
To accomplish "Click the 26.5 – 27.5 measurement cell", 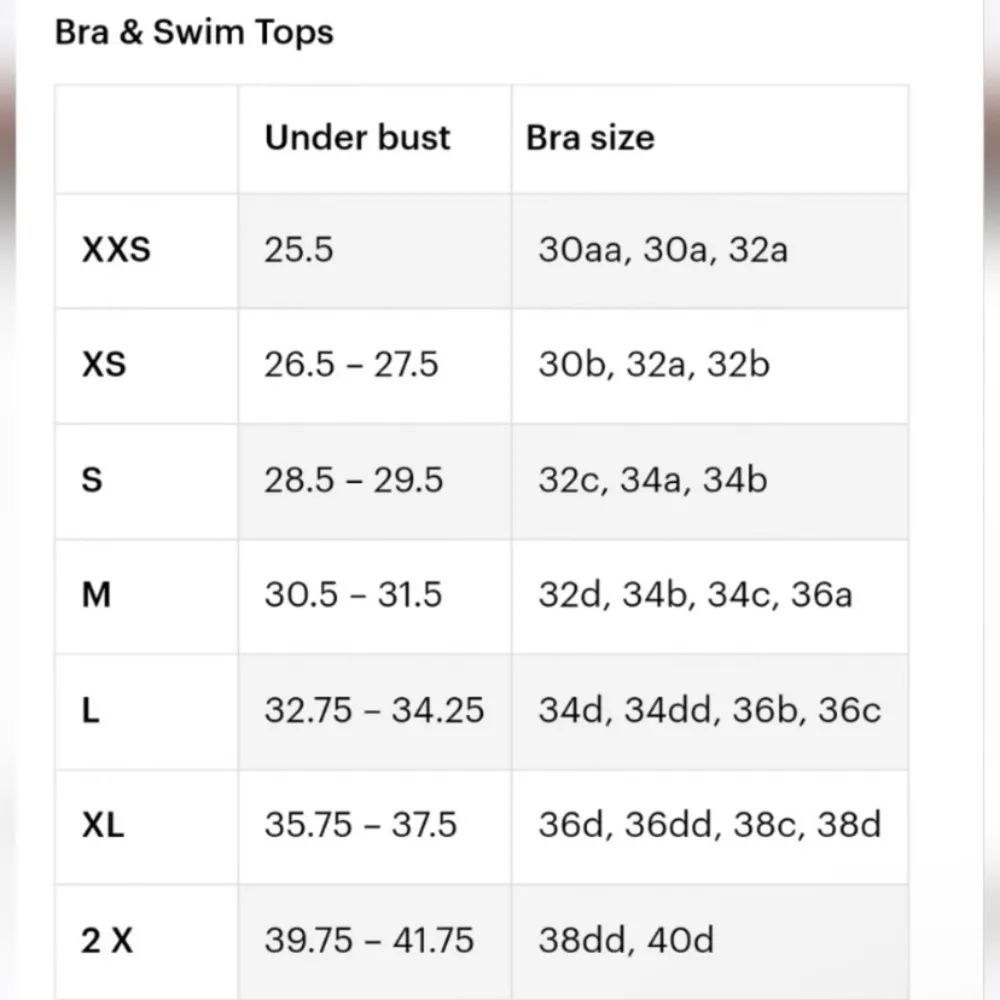I will coord(351,364).
